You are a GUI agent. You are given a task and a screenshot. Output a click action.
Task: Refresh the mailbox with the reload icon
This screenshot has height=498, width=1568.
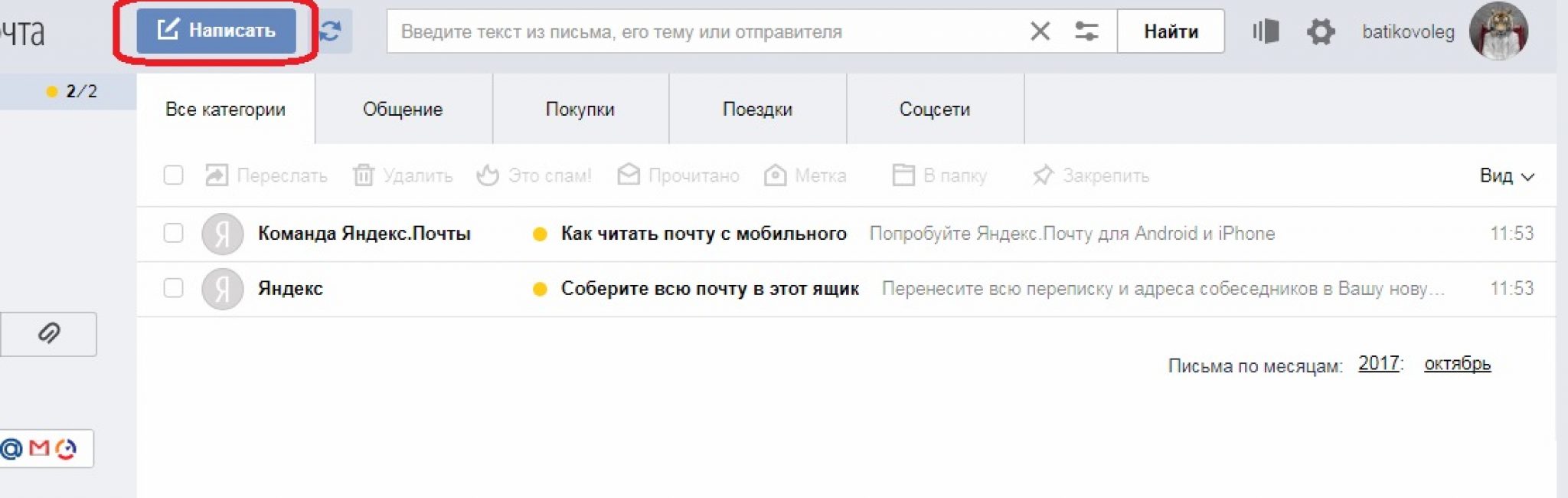click(x=332, y=31)
